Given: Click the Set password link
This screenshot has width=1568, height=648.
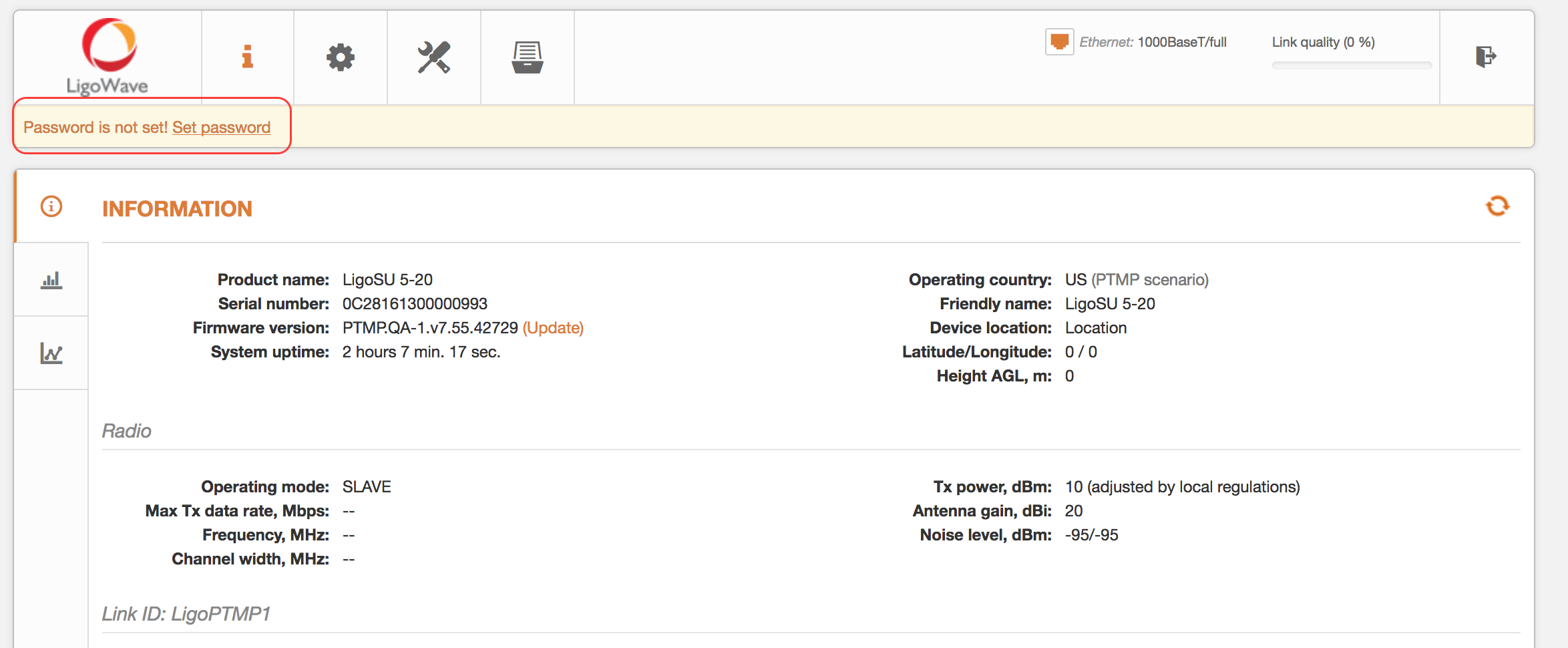Looking at the screenshot, I should pyautogui.click(x=221, y=128).
